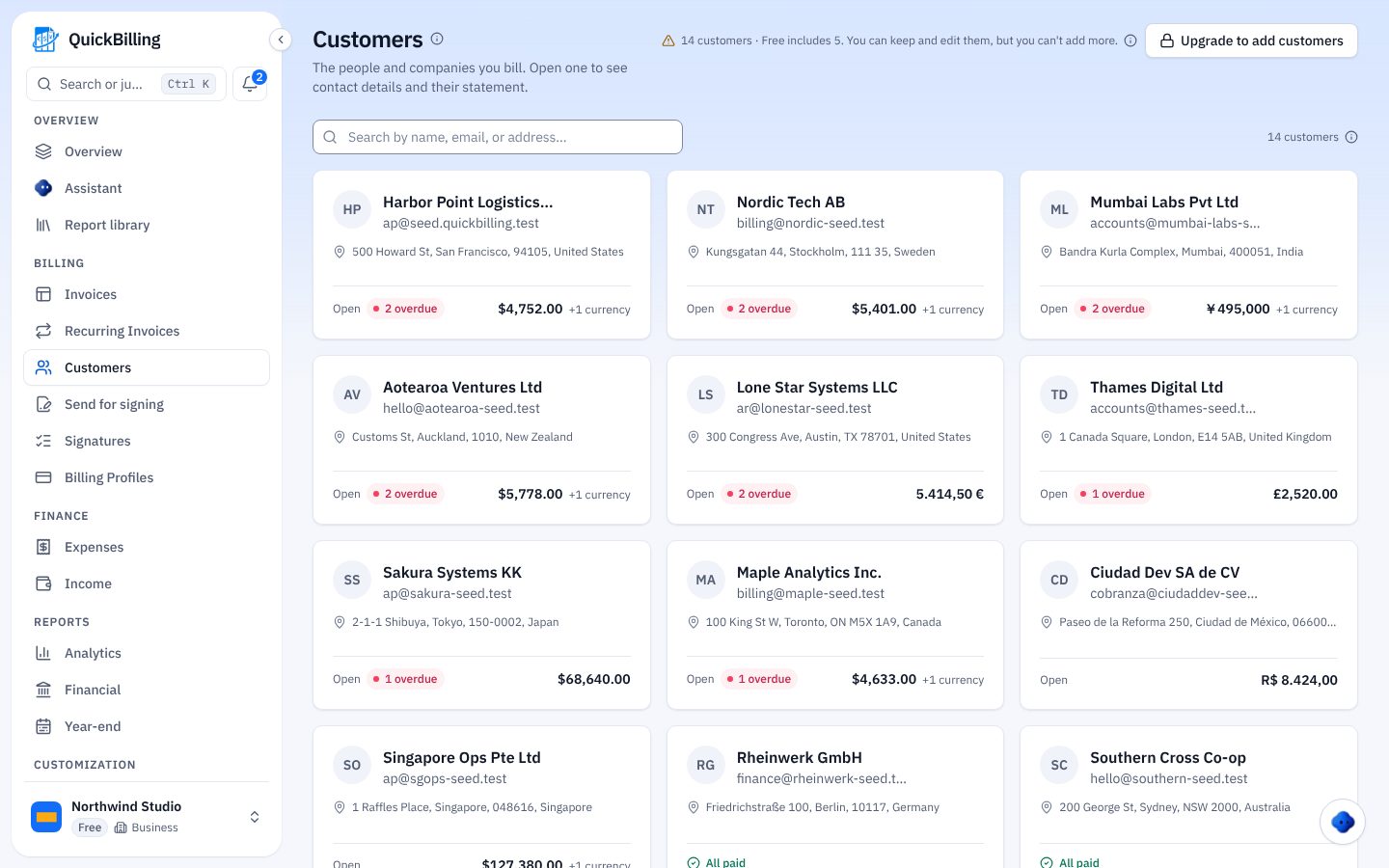Screen dimensions: 1389x868
Task: Click the R$ 8.424,00 amount on Ciudad Dev
Action: pyautogui.click(x=1298, y=680)
